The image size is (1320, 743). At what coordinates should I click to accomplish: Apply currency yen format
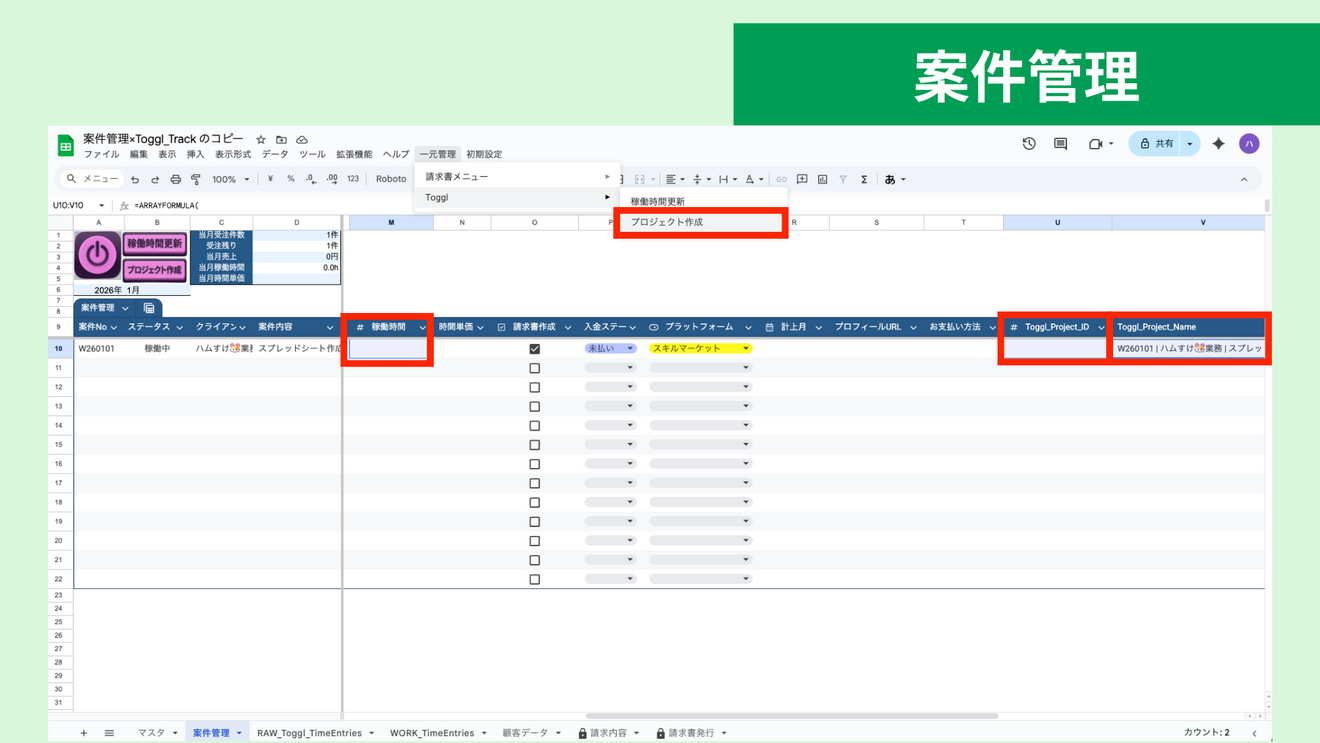pos(270,179)
